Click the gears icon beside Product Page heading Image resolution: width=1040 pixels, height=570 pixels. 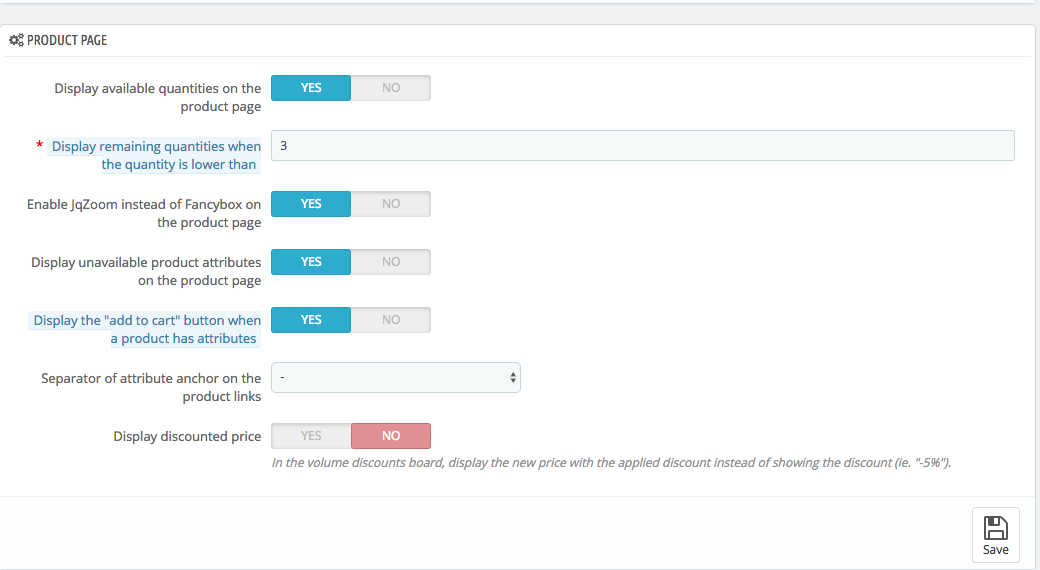pyautogui.click(x=16, y=40)
